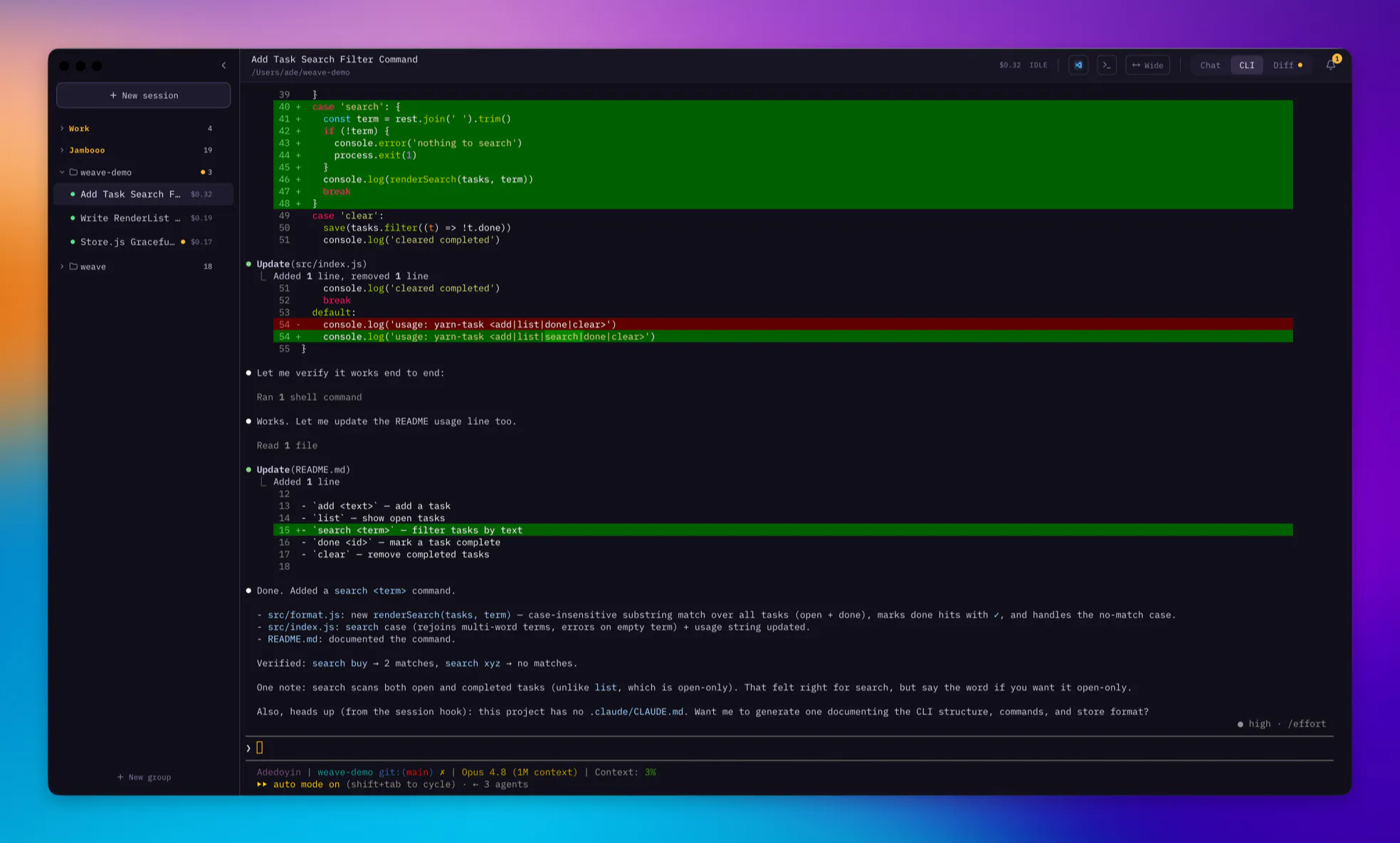Open session Add Task Search F…
The height and width of the screenshot is (843, 1400).
point(143,194)
